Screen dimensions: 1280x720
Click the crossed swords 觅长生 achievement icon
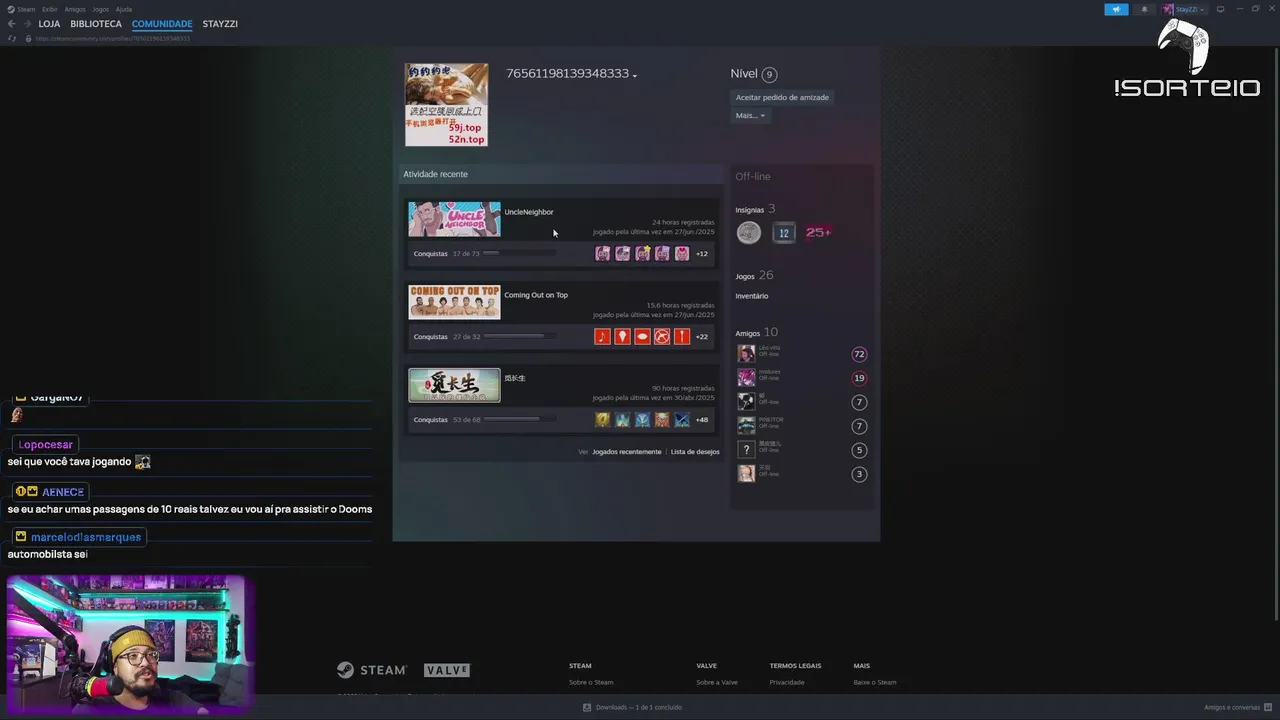pos(682,420)
